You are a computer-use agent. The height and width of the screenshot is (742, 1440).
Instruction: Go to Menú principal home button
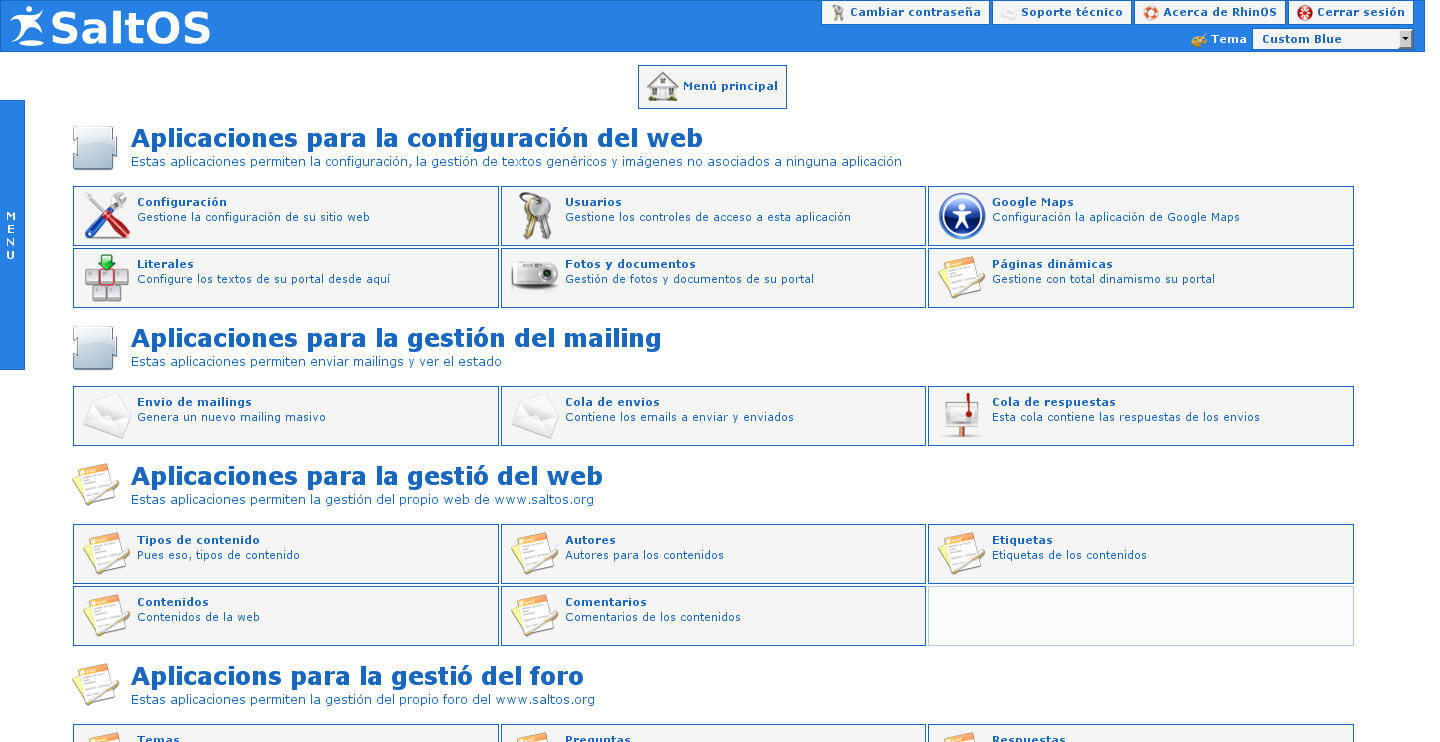coord(712,87)
